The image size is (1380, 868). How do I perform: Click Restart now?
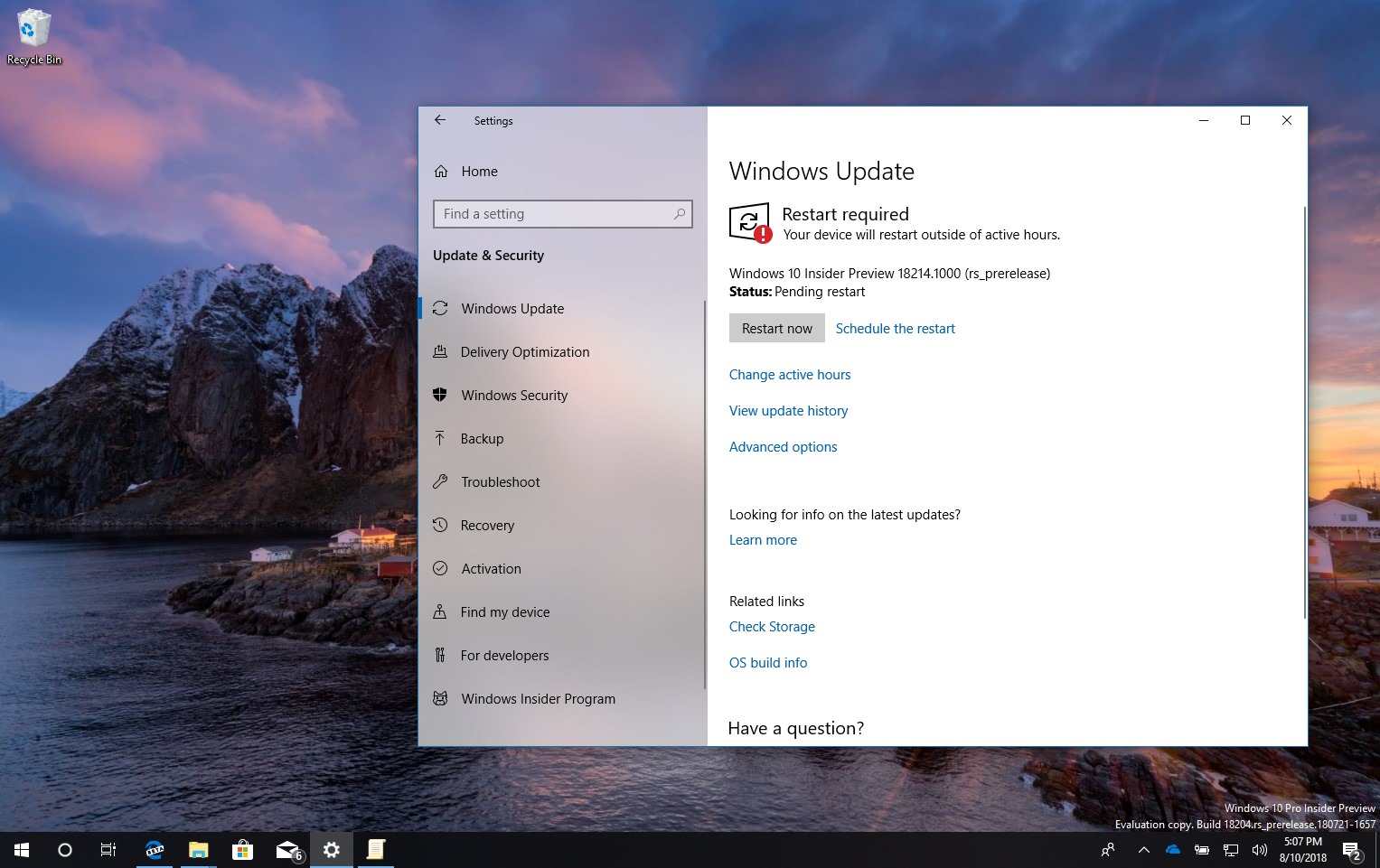point(776,328)
